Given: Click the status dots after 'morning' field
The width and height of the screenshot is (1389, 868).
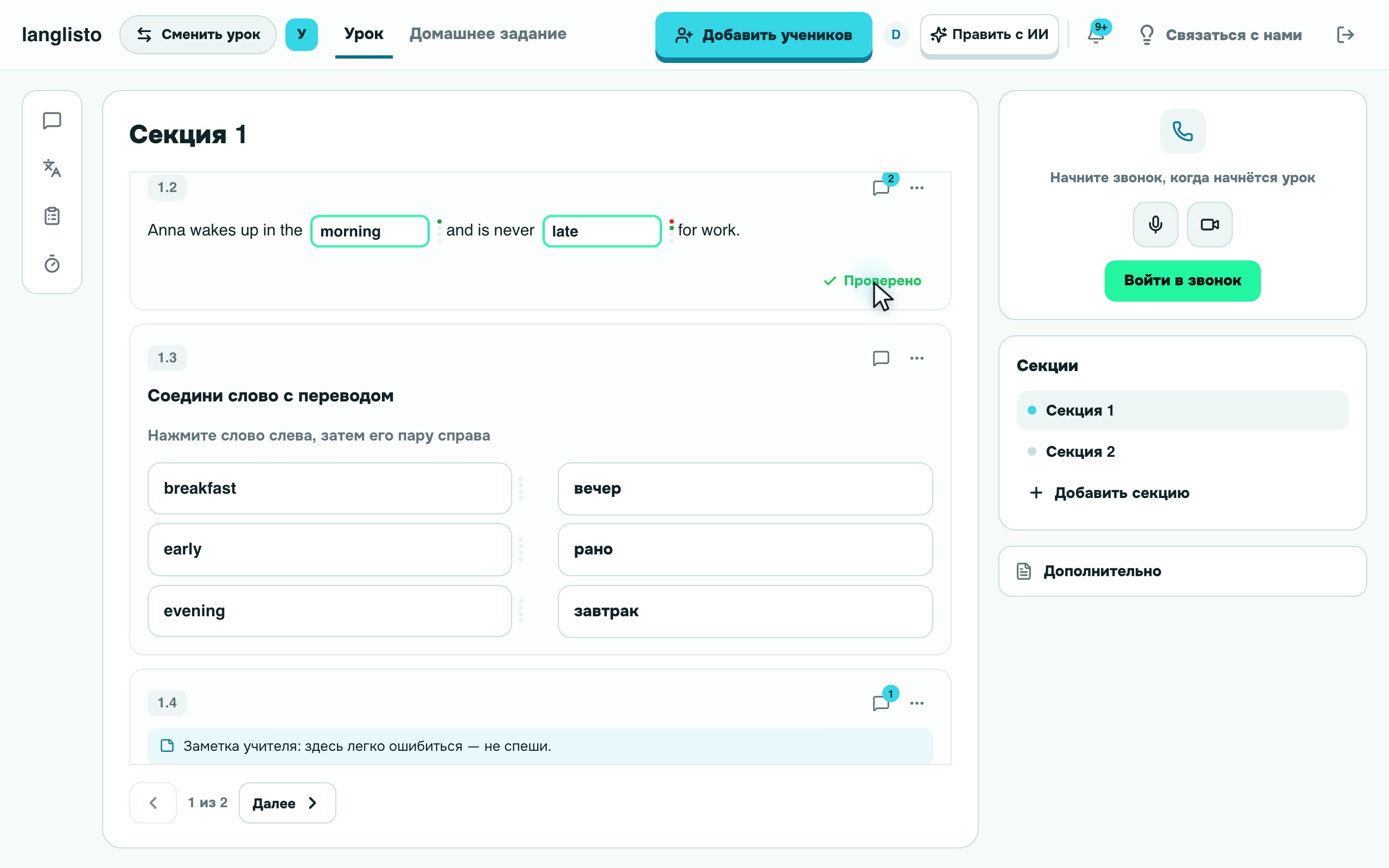Looking at the screenshot, I should [439, 230].
